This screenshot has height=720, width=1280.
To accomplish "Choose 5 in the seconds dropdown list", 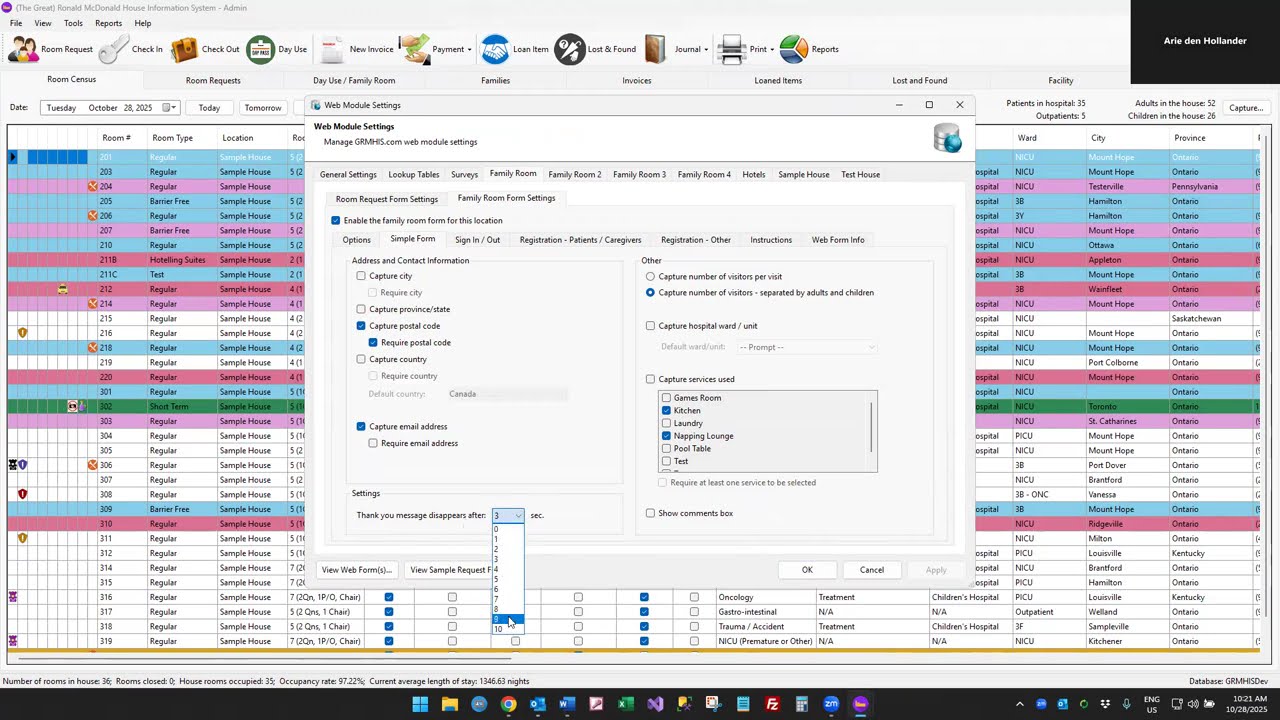I will click(508, 579).
